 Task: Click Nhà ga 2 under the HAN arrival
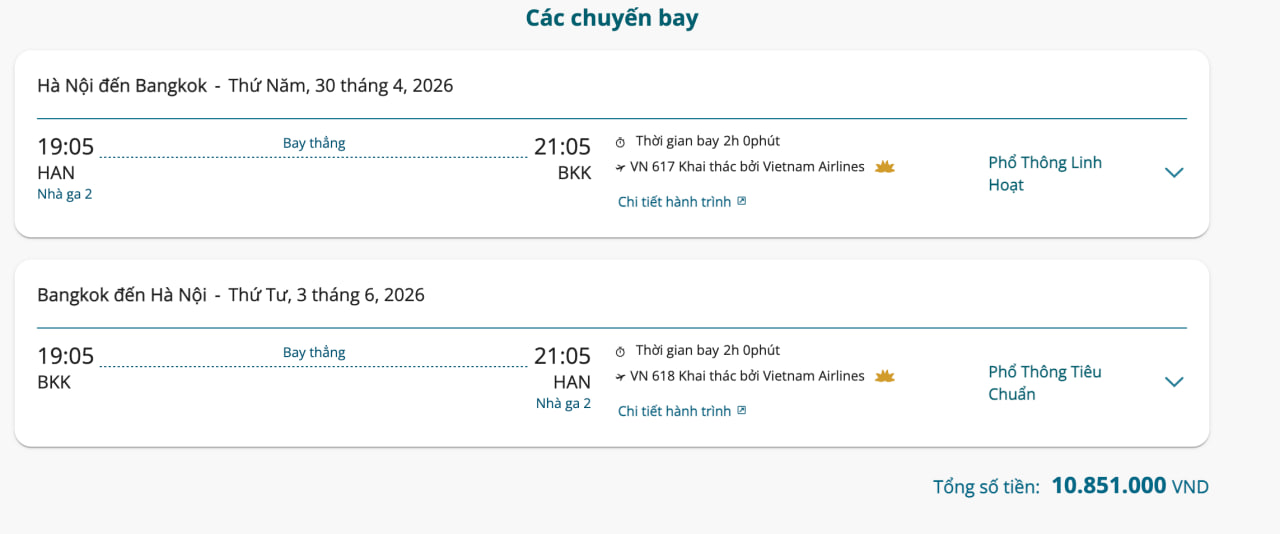pos(563,404)
